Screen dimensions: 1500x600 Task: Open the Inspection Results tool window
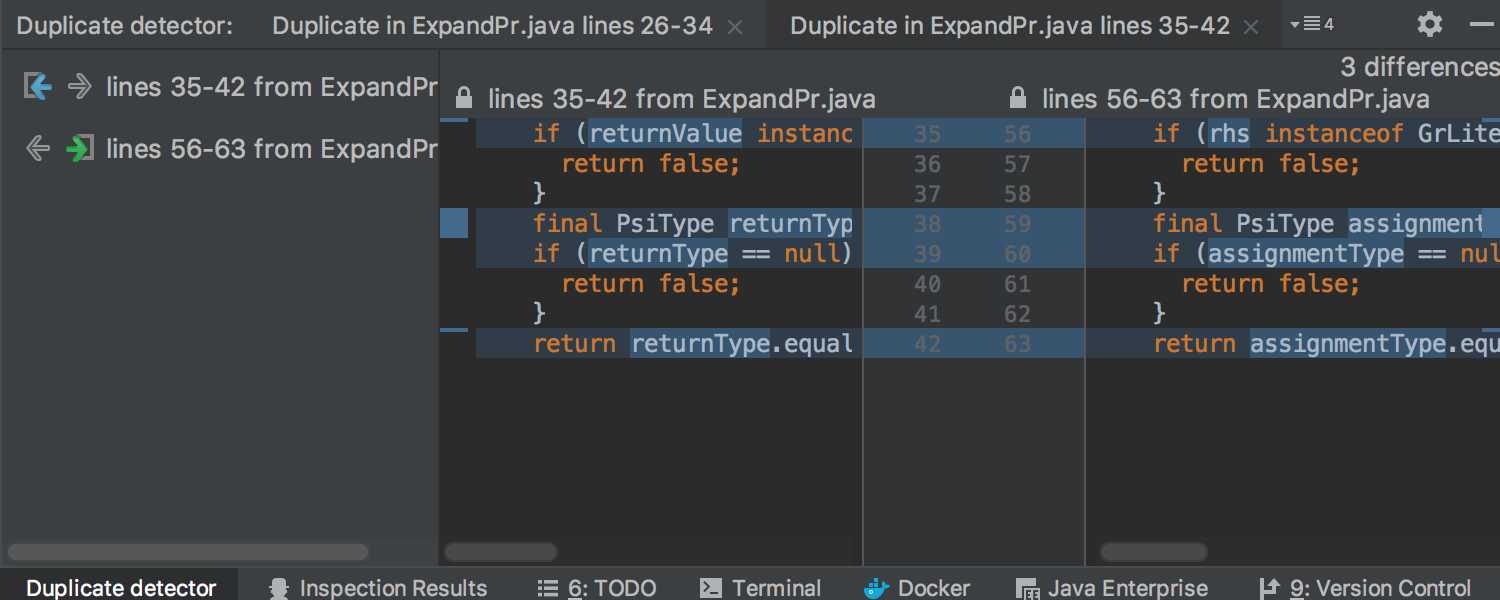(378, 588)
